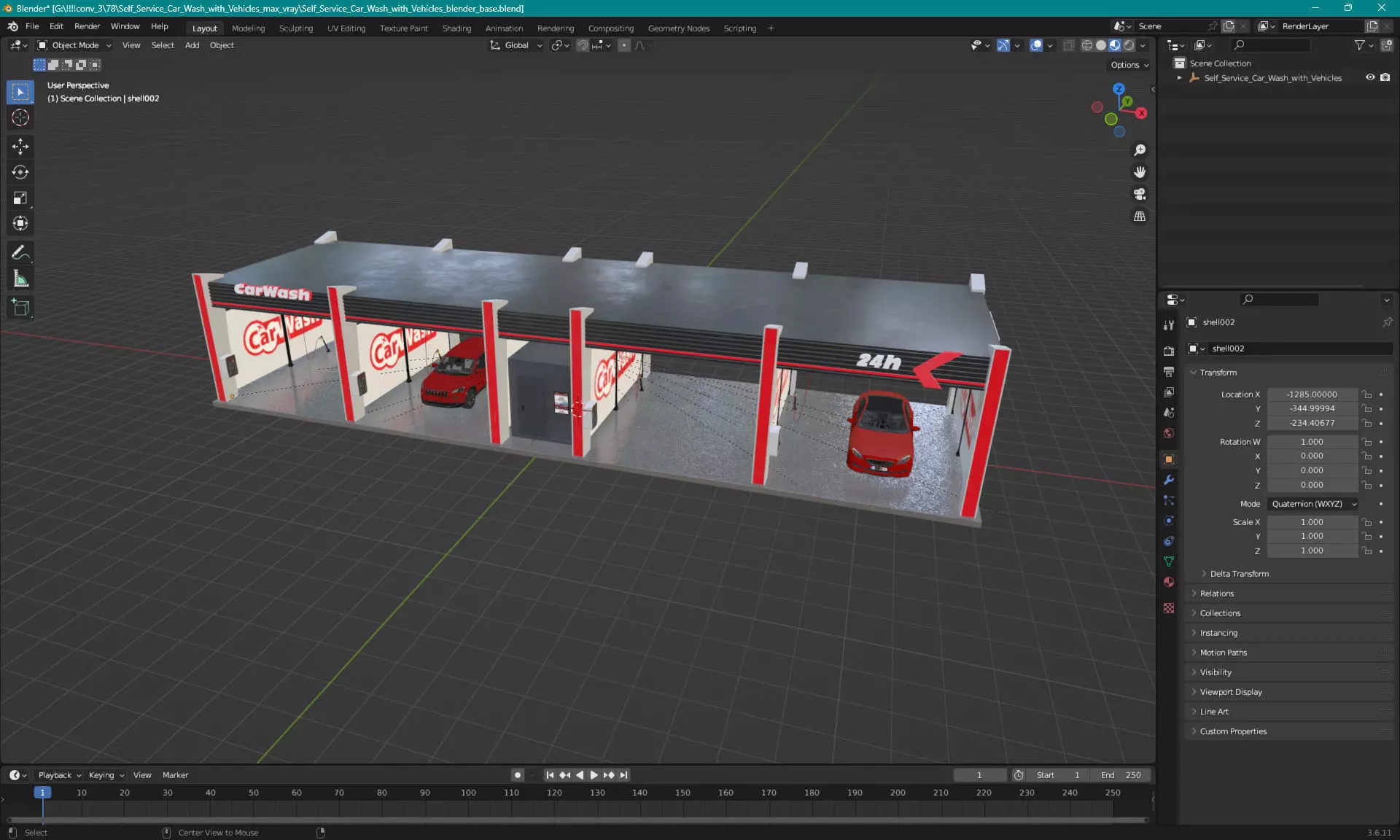Image resolution: width=1400 pixels, height=840 pixels.
Task: Lock the Location X value
Action: click(1367, 394)
